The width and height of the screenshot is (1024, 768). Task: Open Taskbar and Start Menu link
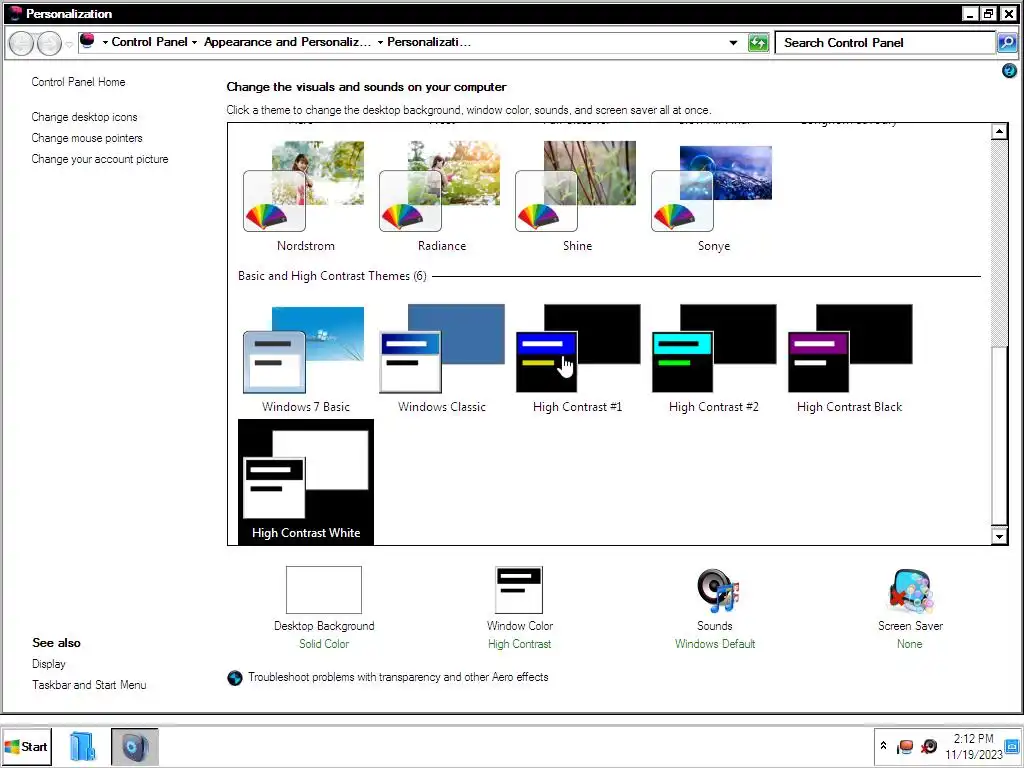[x=89, y=684]
